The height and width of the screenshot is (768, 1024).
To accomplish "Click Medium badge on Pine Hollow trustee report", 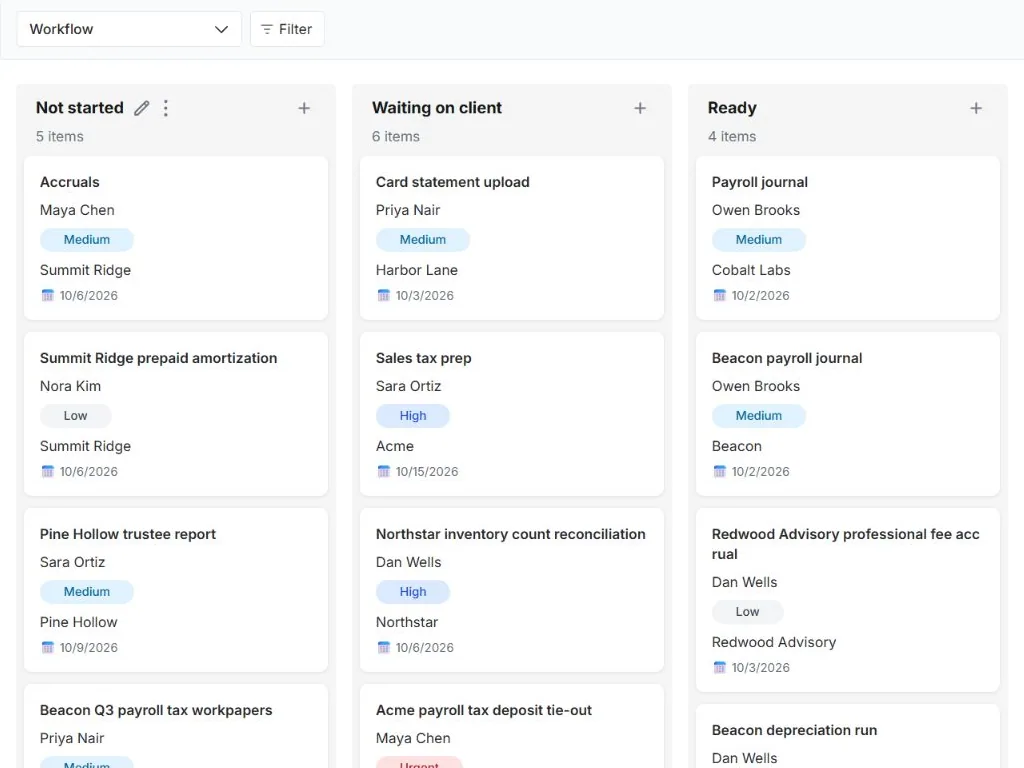I will point(87,592).
